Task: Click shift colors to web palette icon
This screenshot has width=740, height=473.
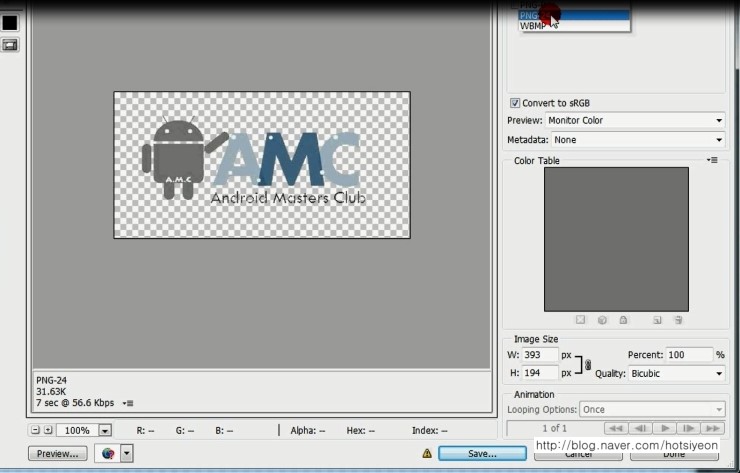Action: click(x=602, y=320)
